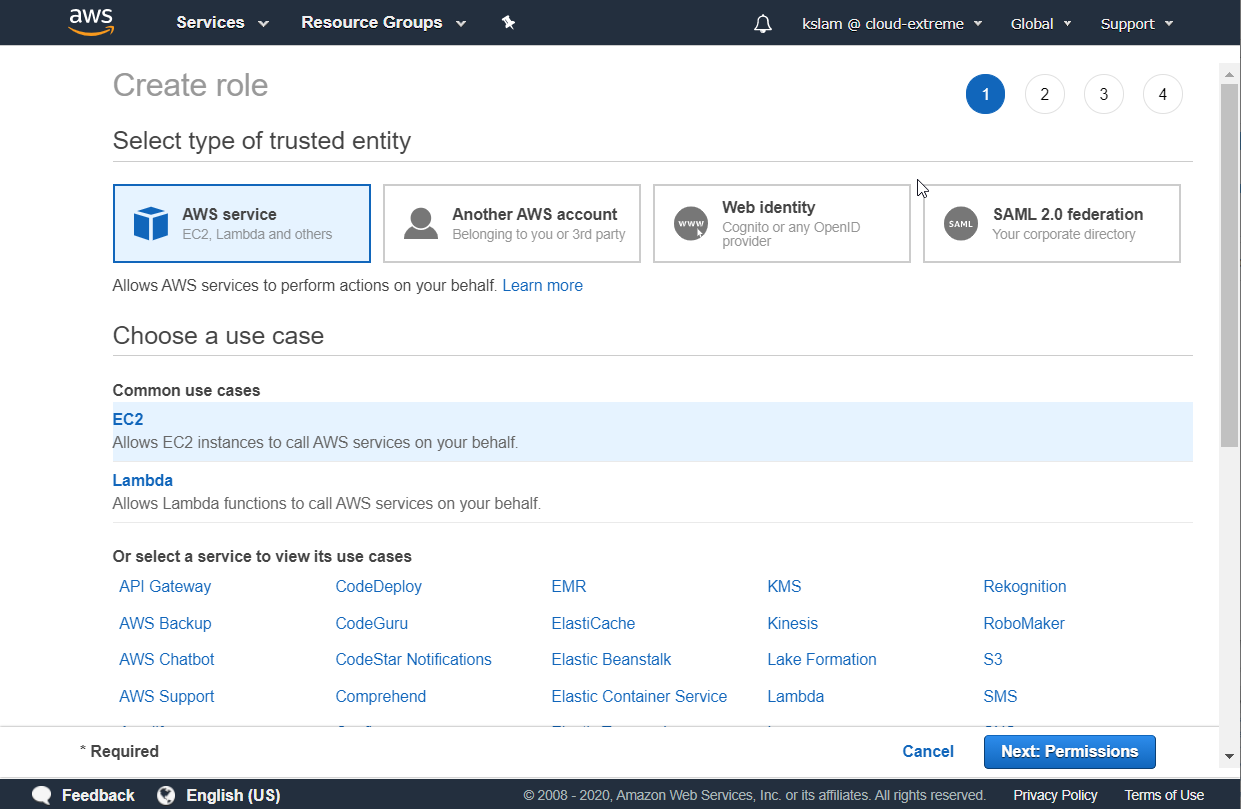This screenshot has width=1241, height=809.
Task: Choose the RoboMaker service
Action: tap(1024, 623)
